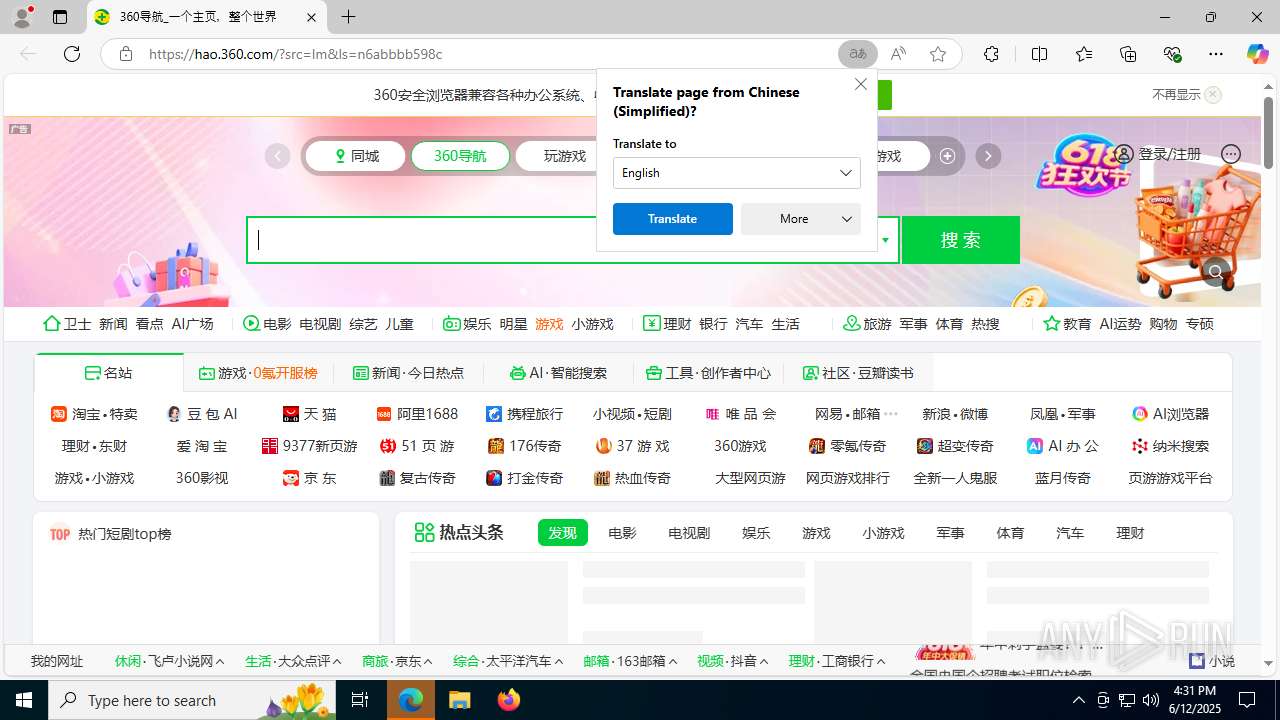Viewport: 1280px width, 720px height.
Task: Open the search engine dropdown arrow
Action: 885,240
